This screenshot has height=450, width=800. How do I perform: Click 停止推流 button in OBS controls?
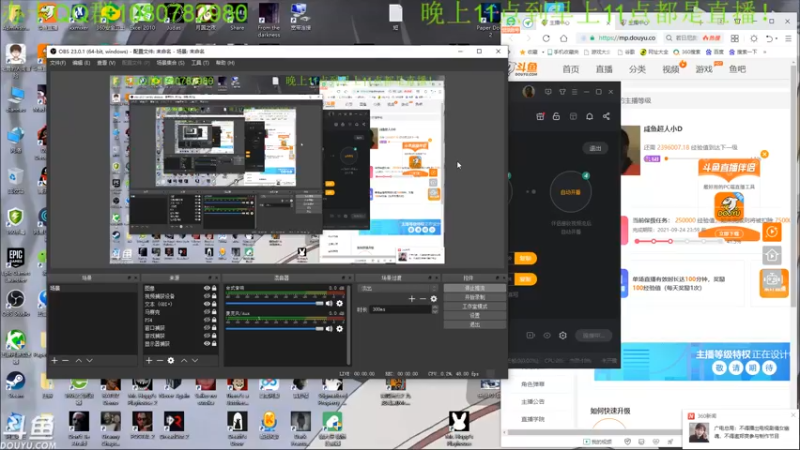474,288
